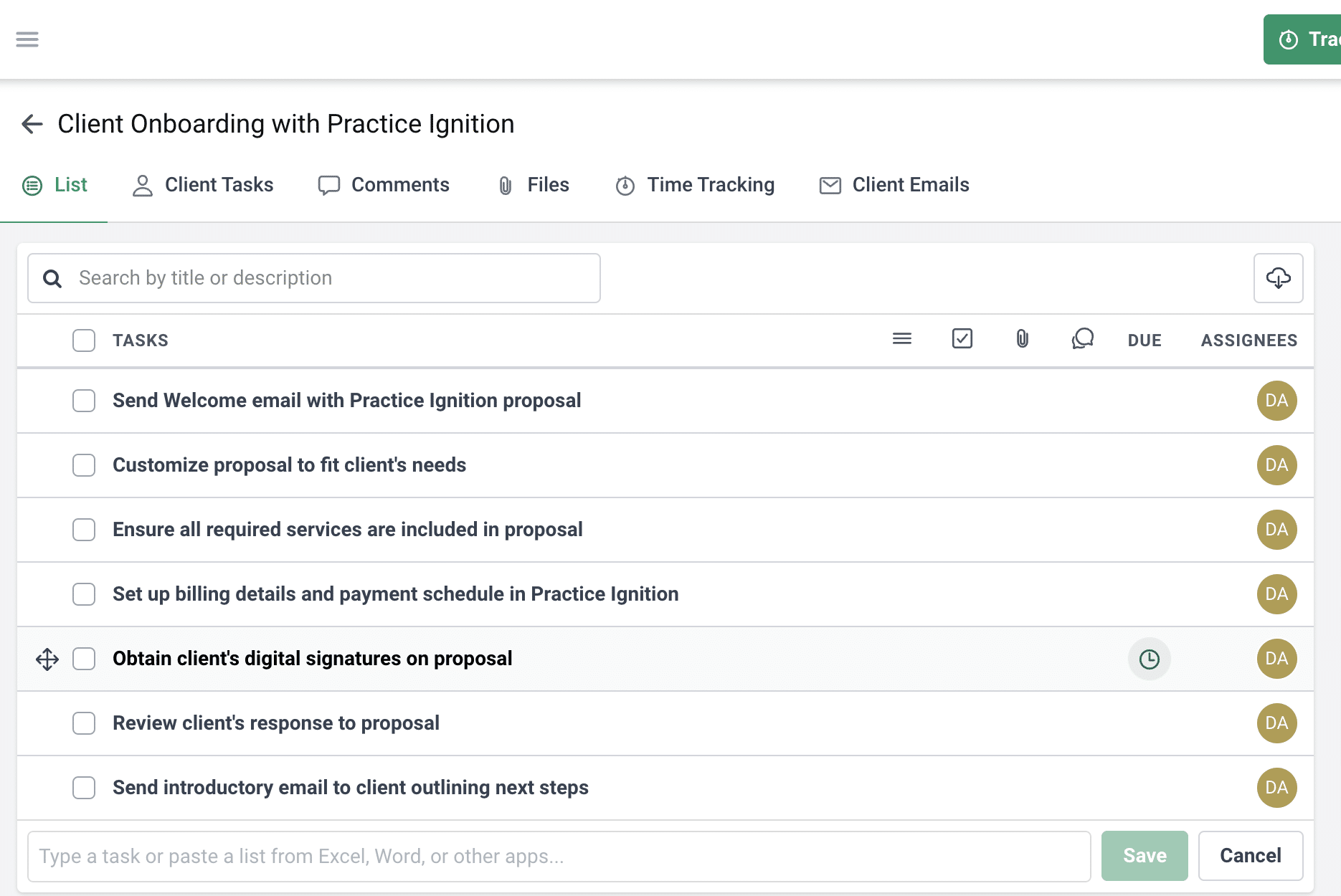Click DA avatar on Obtain signatures row

1277,659
